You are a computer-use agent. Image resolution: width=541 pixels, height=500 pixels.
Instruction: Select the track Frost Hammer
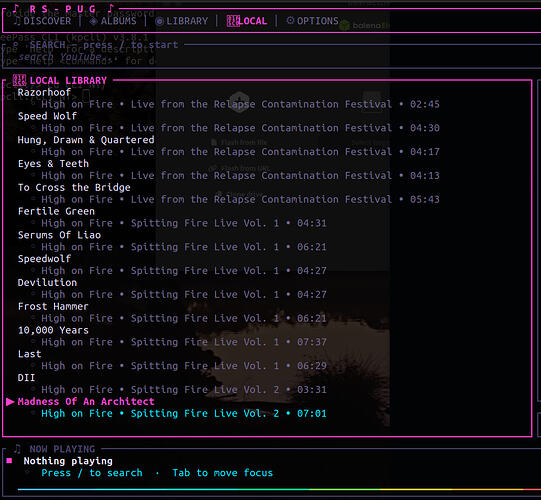click(53, 306)
